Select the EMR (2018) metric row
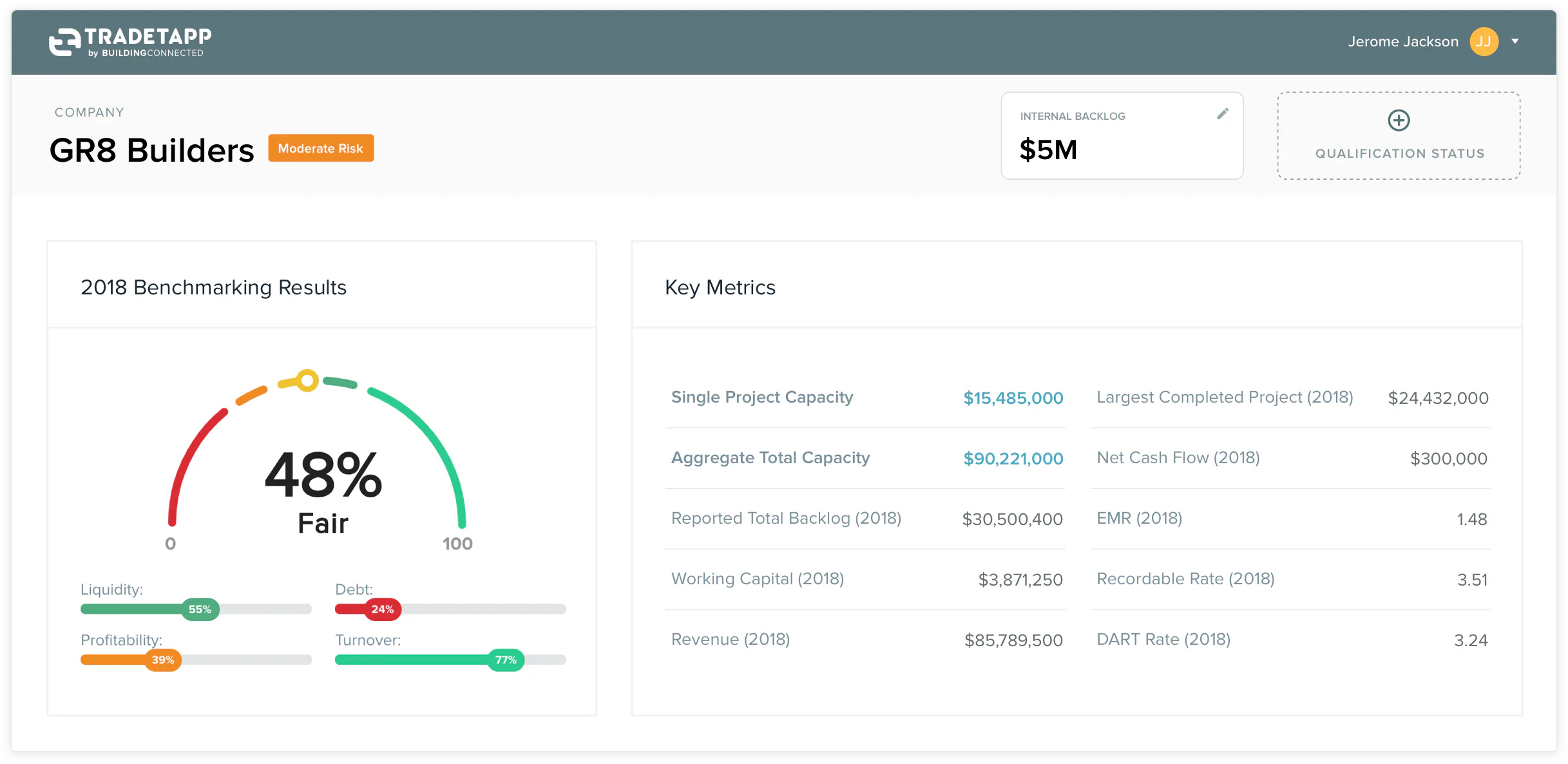Screen dimensions: 1568x764 point(1139,519)
